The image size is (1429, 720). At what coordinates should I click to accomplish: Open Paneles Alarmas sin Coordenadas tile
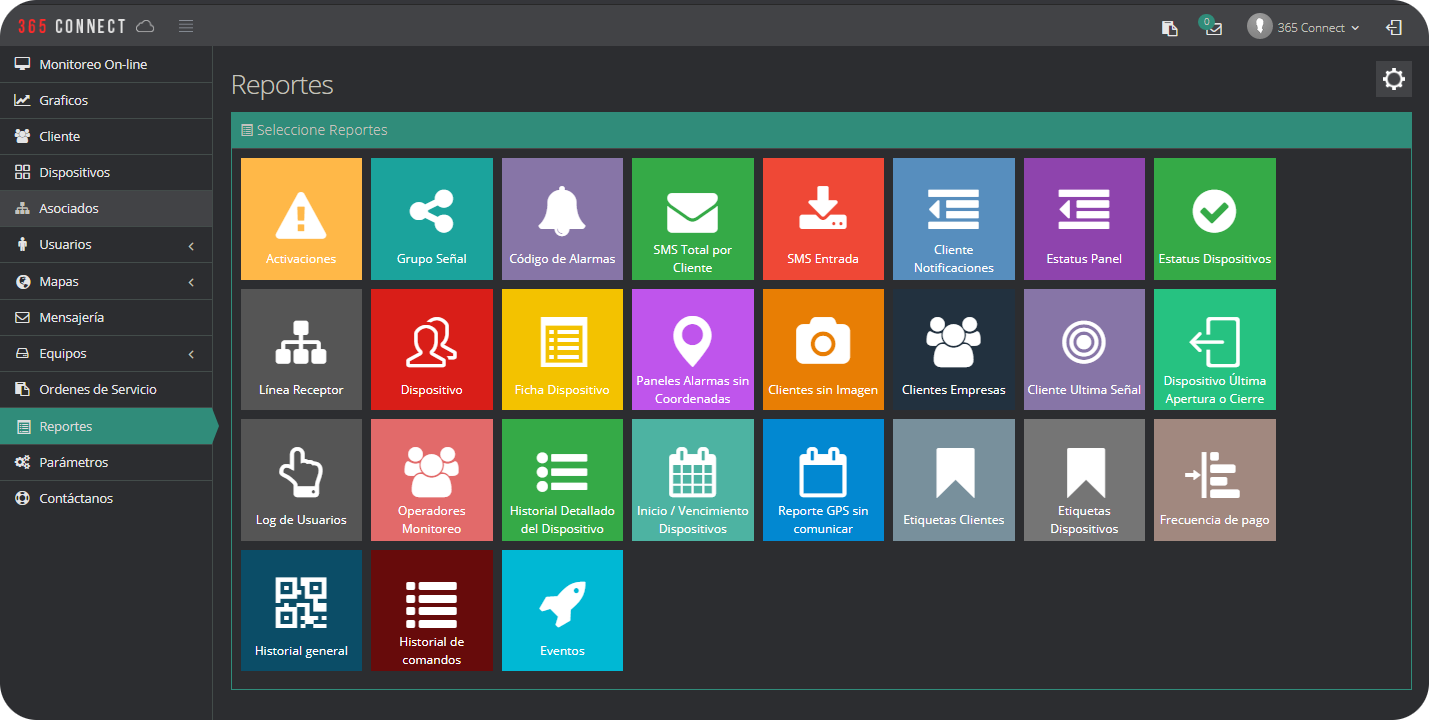point(692,350)
